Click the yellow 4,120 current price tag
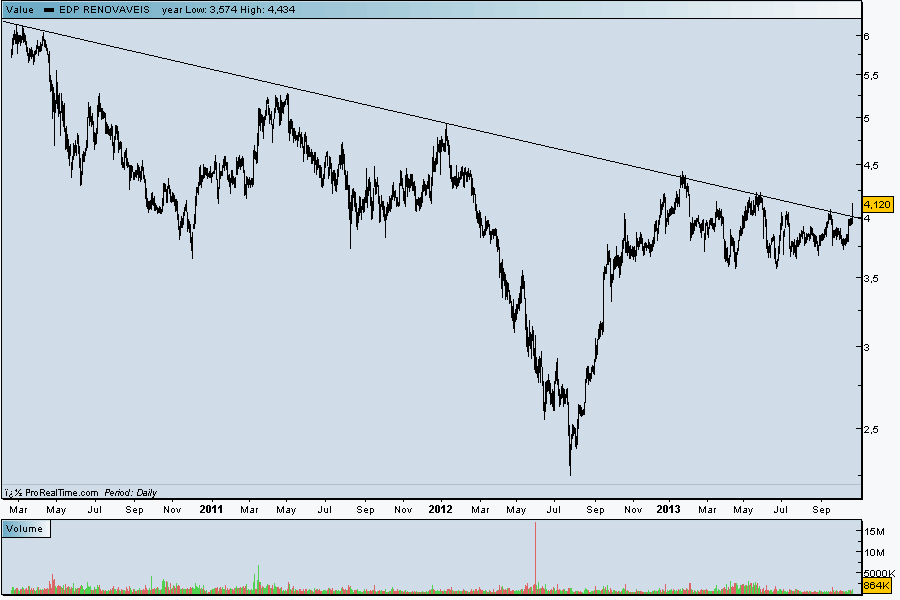 878,204
